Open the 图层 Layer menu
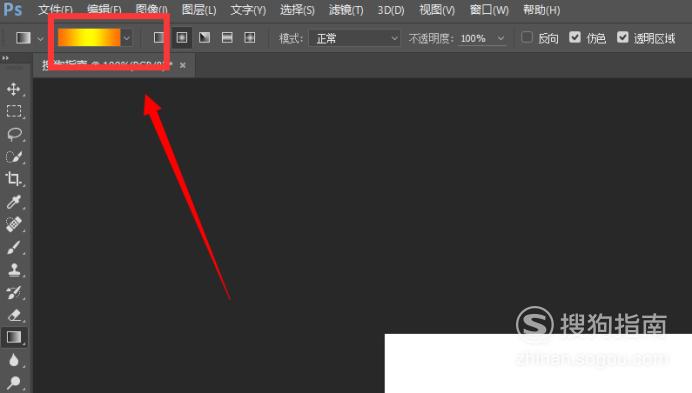 pos(199,10)
